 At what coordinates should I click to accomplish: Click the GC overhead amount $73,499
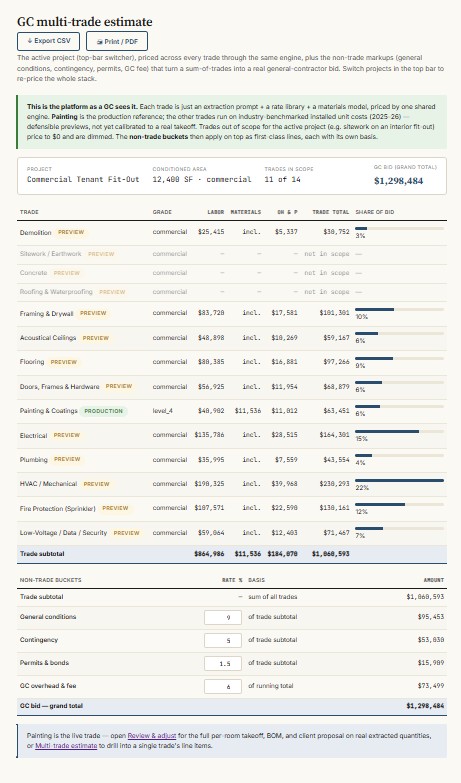[x=431, y=686]
